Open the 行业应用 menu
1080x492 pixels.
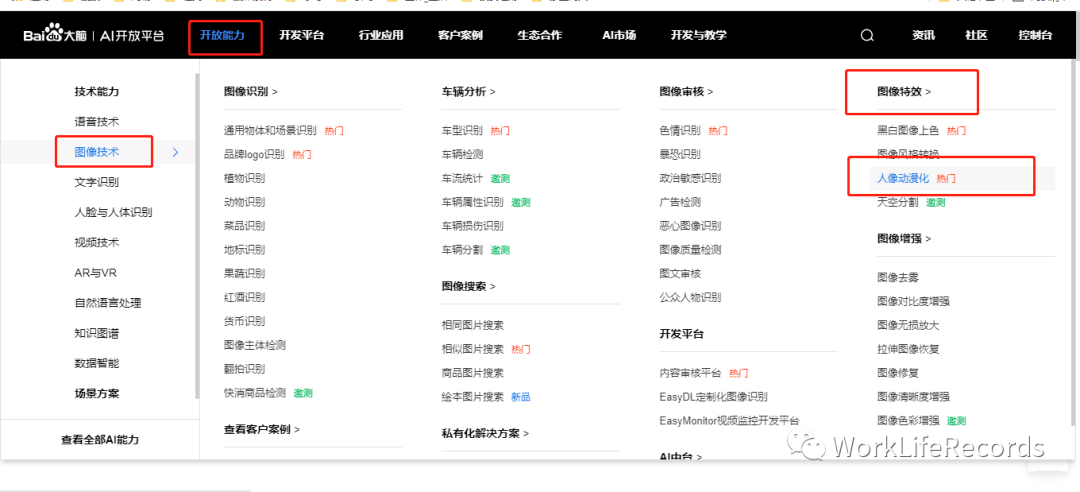pyautogui.click(x=381, y=35)
